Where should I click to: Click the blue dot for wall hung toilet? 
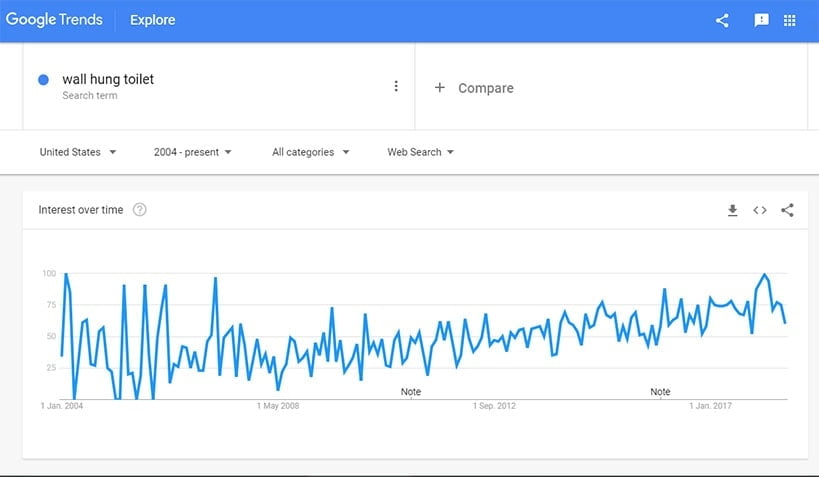click(x=44, y=80)
